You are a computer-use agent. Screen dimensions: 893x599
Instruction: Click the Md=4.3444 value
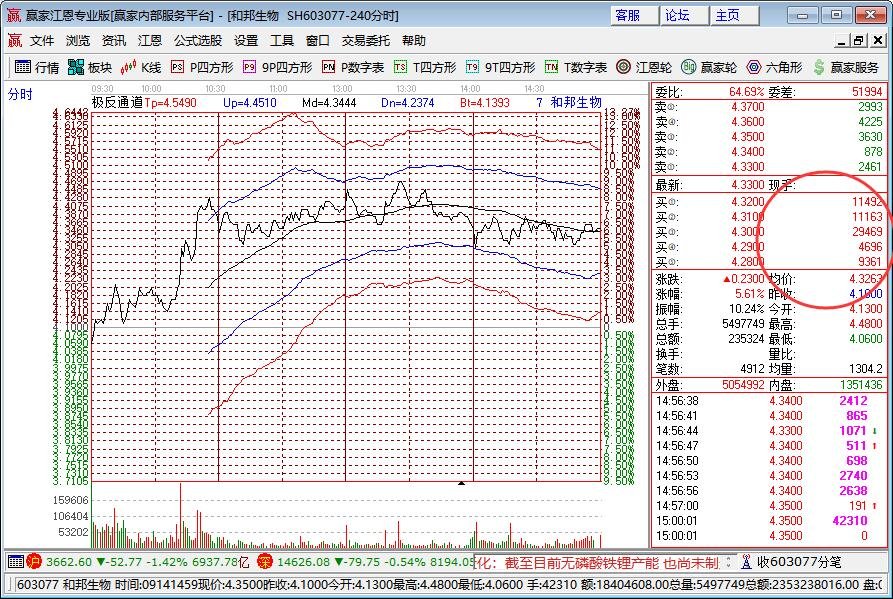coord(329,103)
